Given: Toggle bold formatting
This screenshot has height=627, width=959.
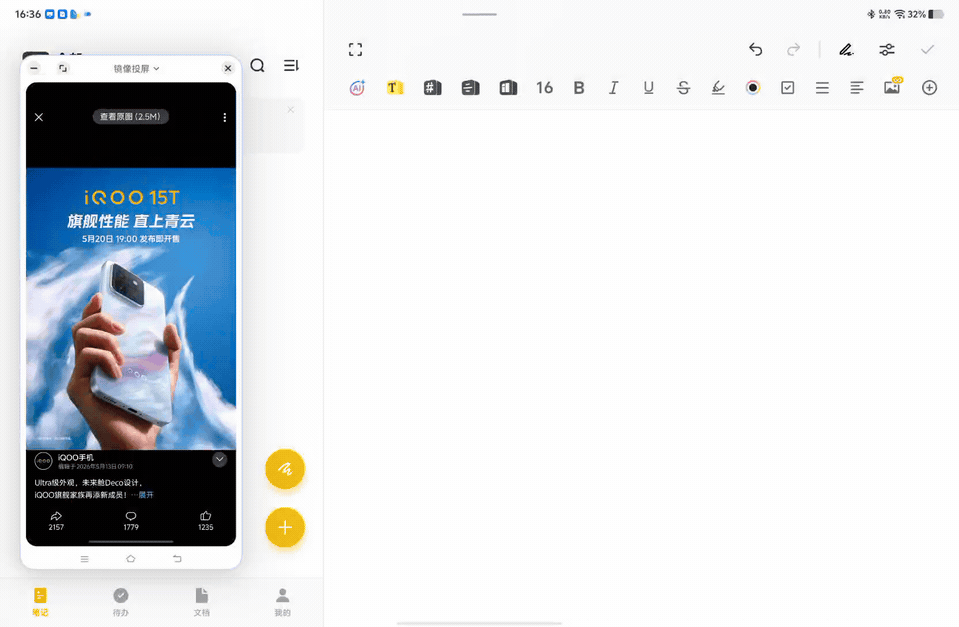Looking at the screenshot, I should pyautogui.click(x=579, y=87).
